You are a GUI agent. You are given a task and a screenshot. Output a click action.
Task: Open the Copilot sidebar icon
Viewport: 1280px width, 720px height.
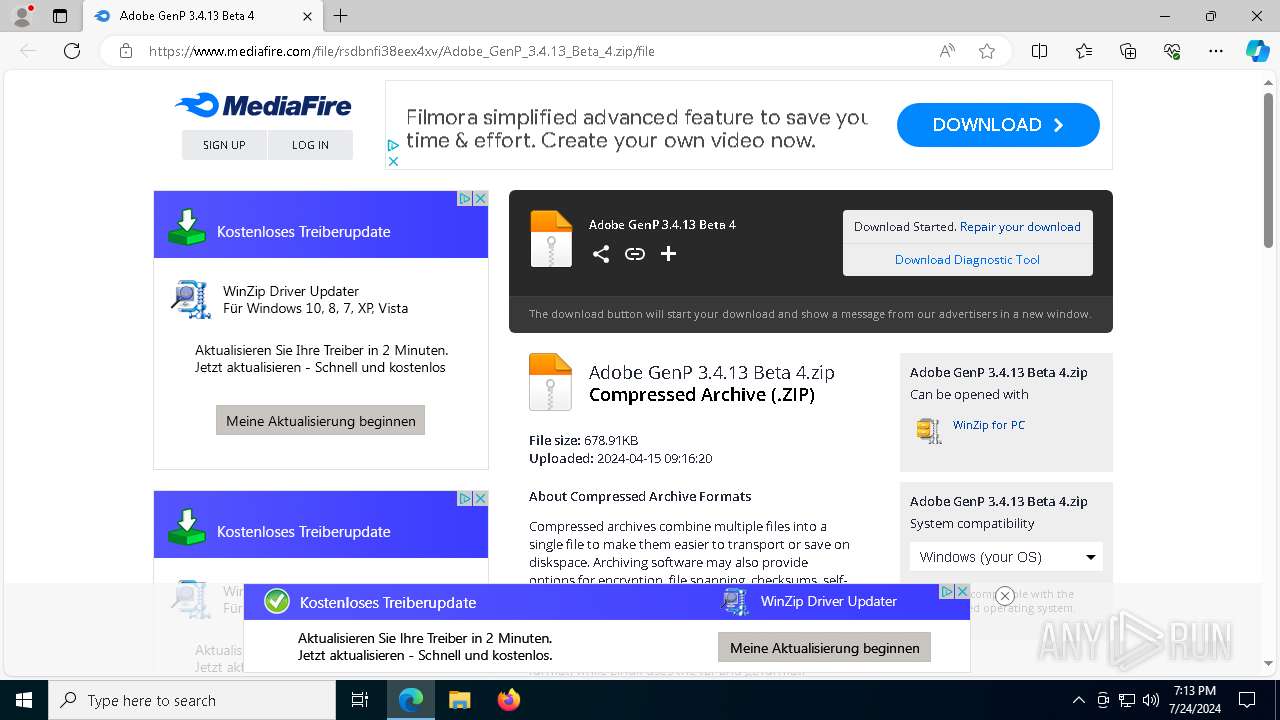(x=1257, y=51)
